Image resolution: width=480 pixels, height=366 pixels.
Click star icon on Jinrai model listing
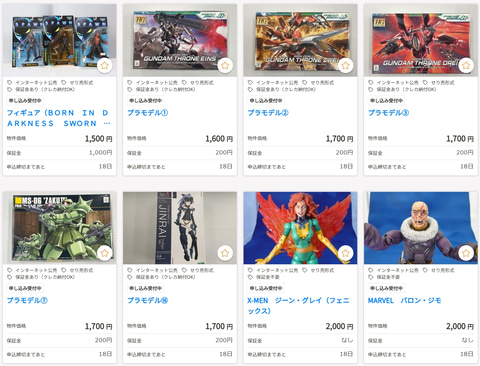pos(225,253)
